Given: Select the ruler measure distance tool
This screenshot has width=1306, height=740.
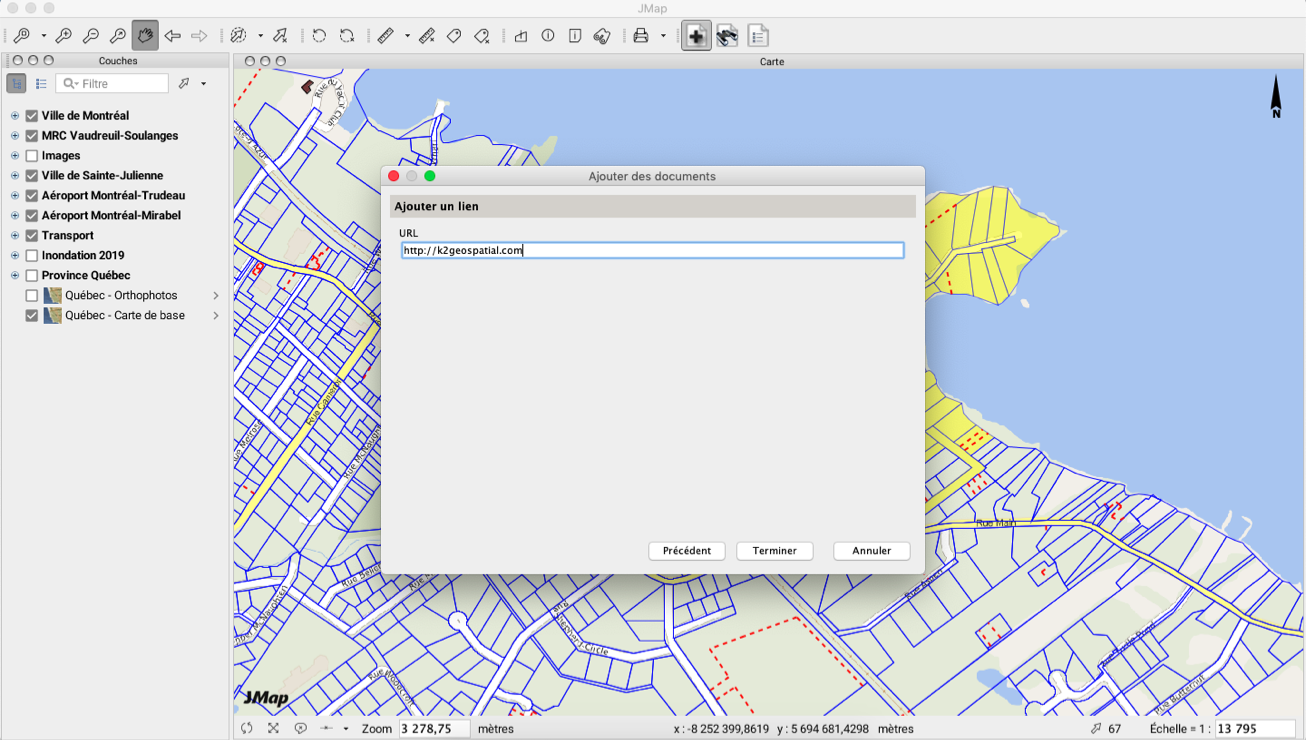Looking at the screenshot, I should click(x=386, y=36).
